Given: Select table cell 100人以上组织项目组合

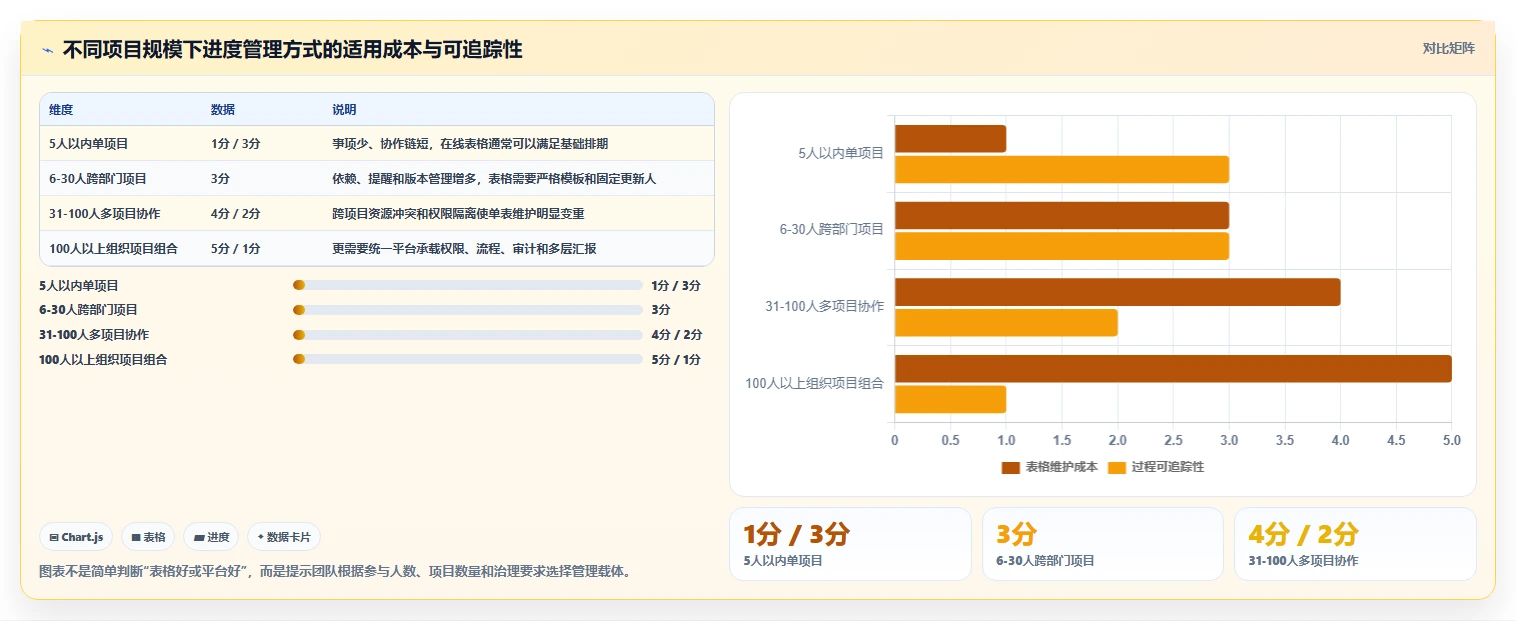Looking at the screenshot, I should tap(113, 249).
